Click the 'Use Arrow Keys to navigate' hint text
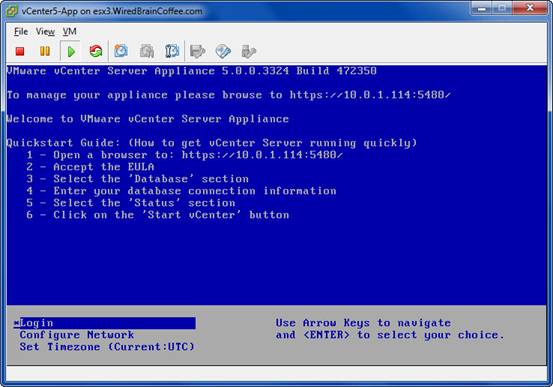The image size is (553, 387). 363,323
